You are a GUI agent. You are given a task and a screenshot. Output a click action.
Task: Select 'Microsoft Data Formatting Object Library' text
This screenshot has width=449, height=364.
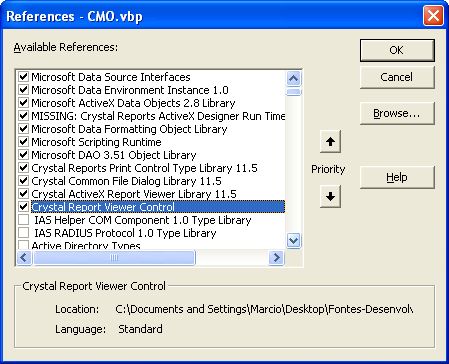tap(129, 129)
